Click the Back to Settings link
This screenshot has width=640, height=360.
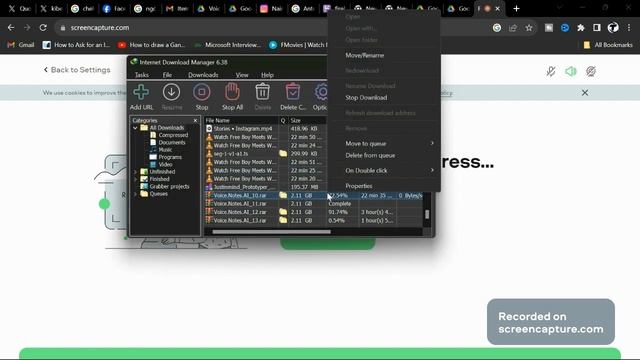(x=77, y=70)
